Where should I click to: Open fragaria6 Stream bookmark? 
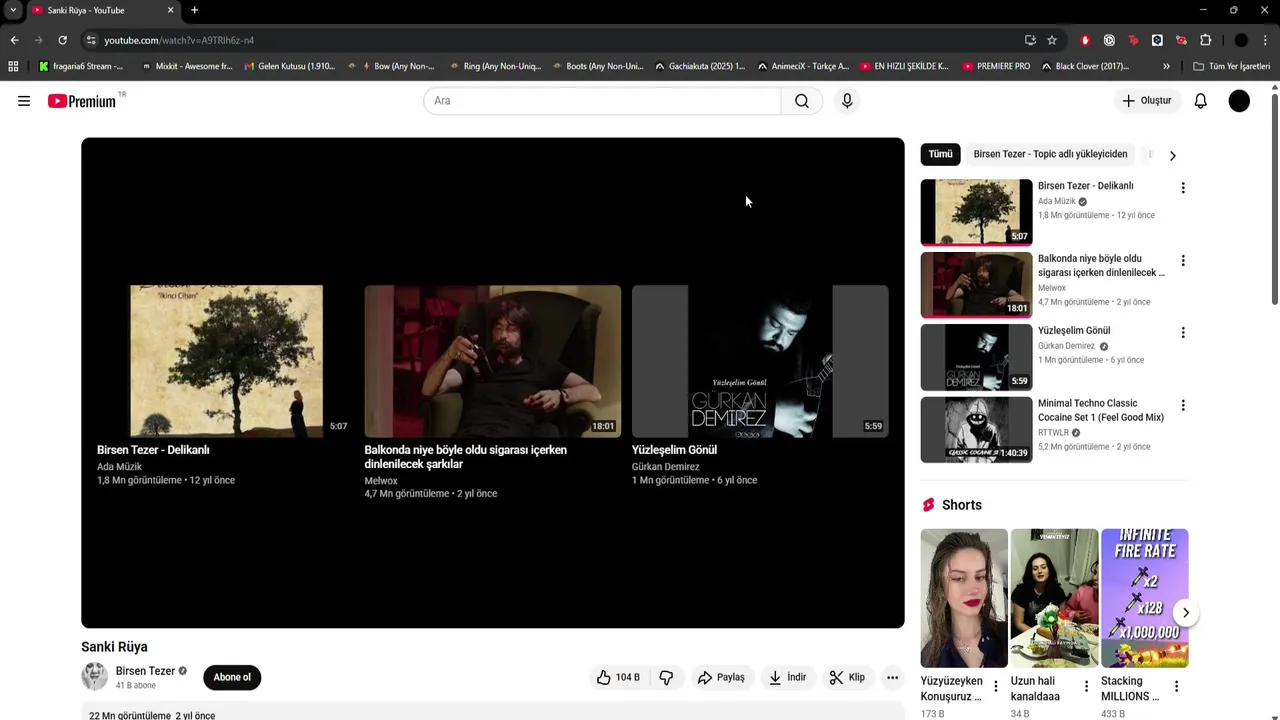tap(81, 66)
